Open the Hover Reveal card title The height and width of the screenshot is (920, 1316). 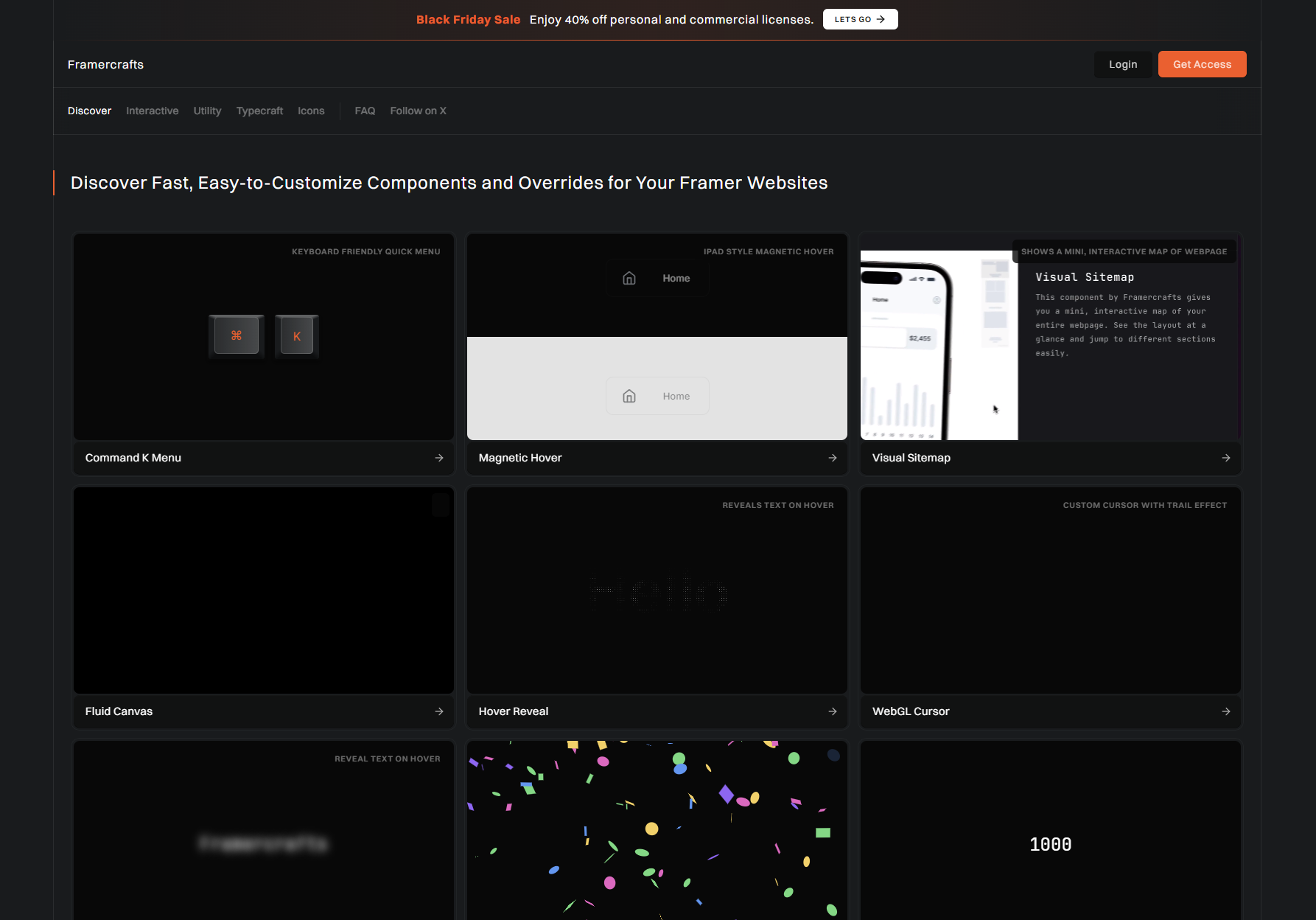(514, 711)
